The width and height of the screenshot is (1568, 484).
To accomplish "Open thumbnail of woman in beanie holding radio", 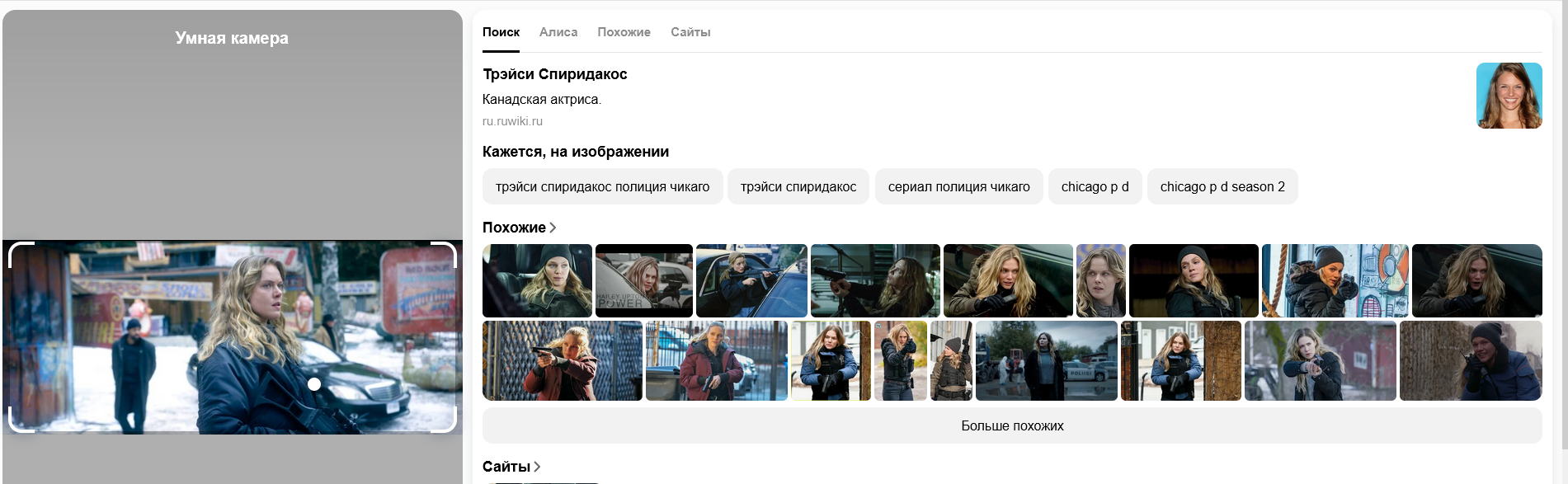I will 1471,360.
